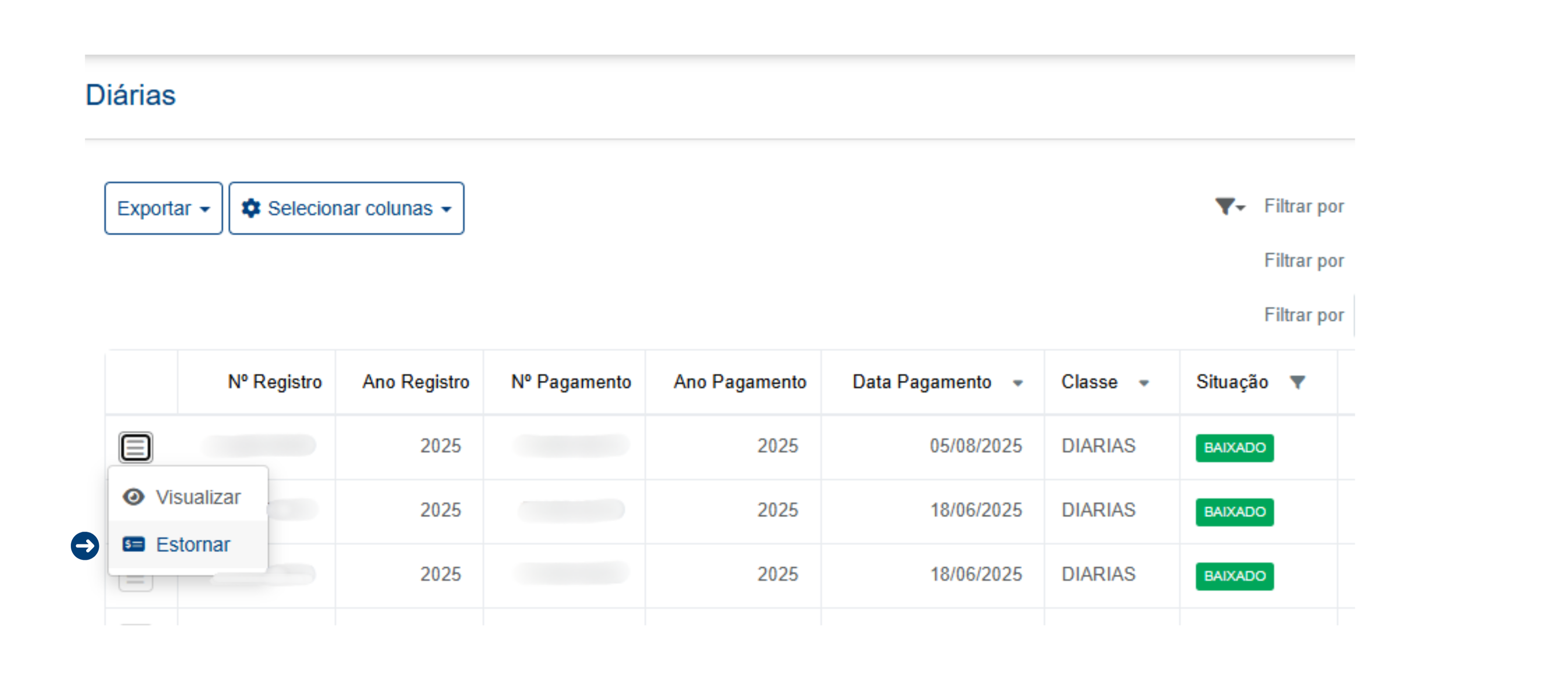Image resolution: width=1568 pixels, height=695 pixels.
Task: Open Selecionar colunas button
Action: (x=346, y=208)
